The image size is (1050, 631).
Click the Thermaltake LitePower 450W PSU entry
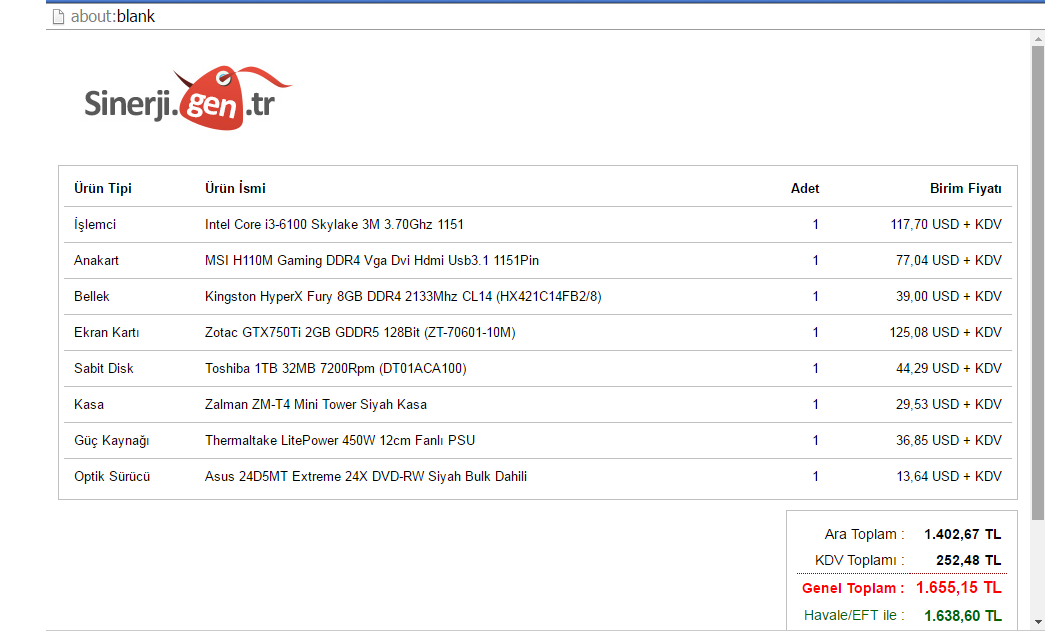[x=339, y=440]
